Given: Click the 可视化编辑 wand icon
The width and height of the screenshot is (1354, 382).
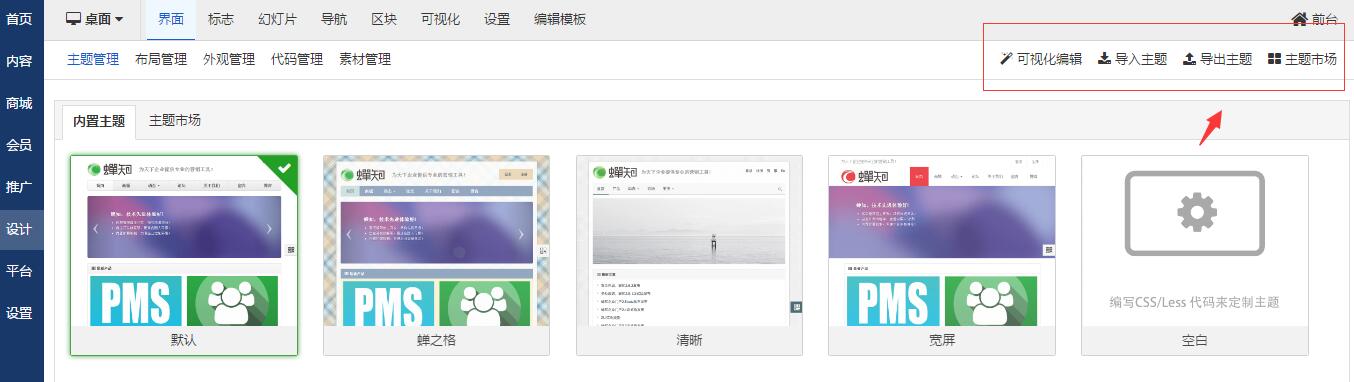Looking at the screenshot, I should (1006, 59).
